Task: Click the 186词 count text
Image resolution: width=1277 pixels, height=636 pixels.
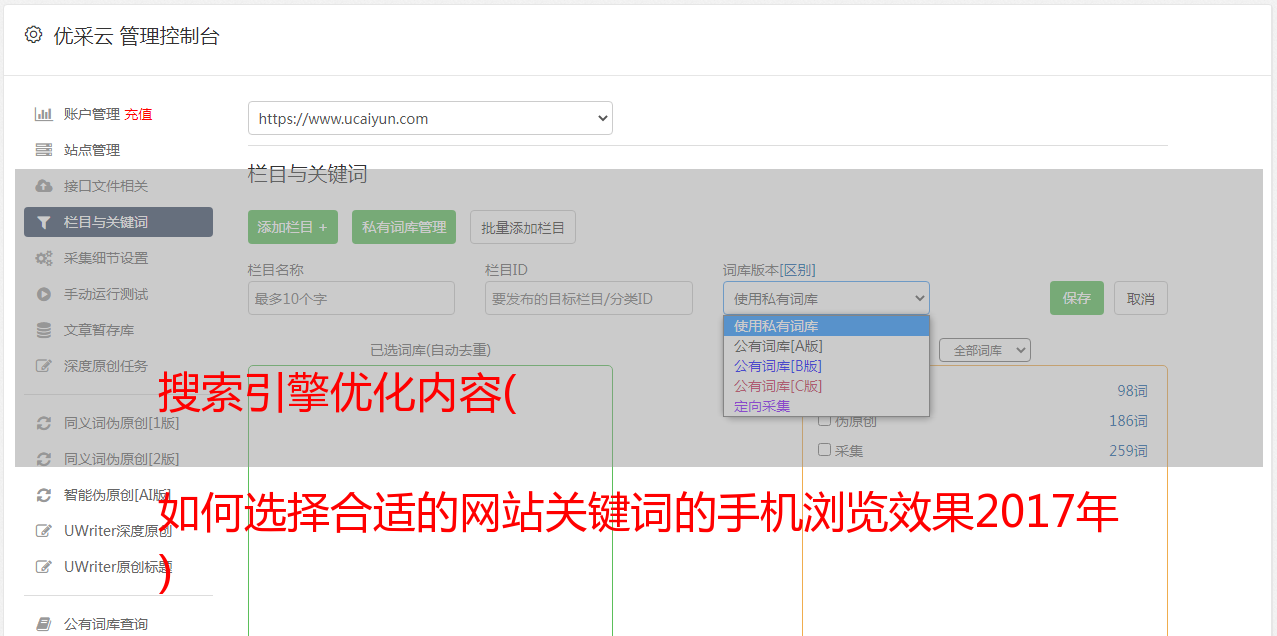Action: tap(1128, 421)
